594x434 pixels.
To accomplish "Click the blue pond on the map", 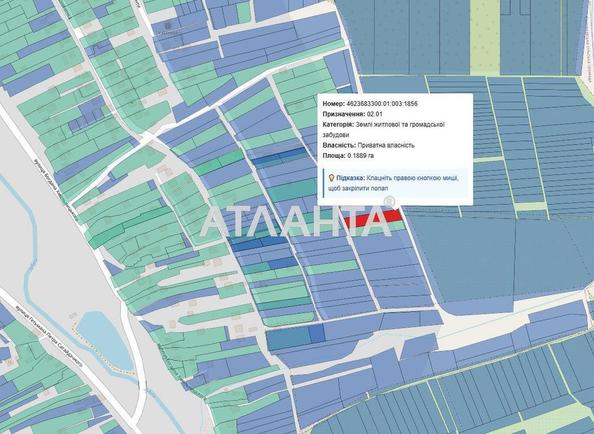I will [105, 340].
